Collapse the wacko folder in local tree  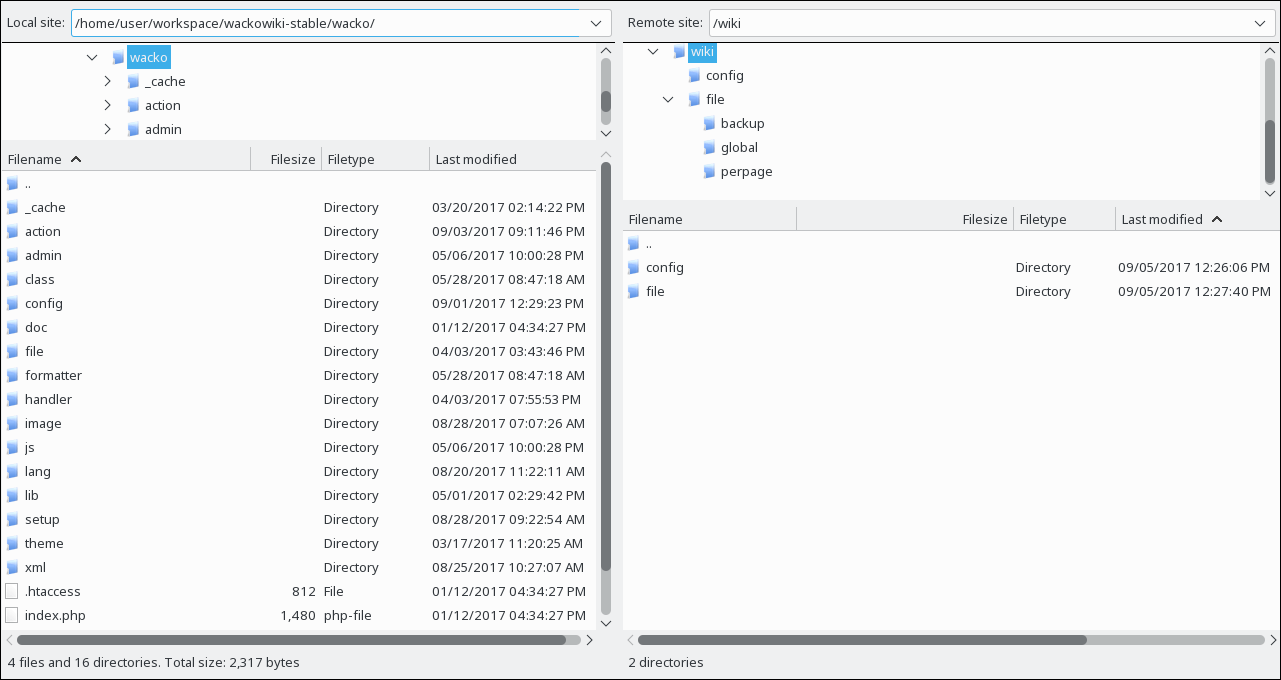click(x=93, y=57)
